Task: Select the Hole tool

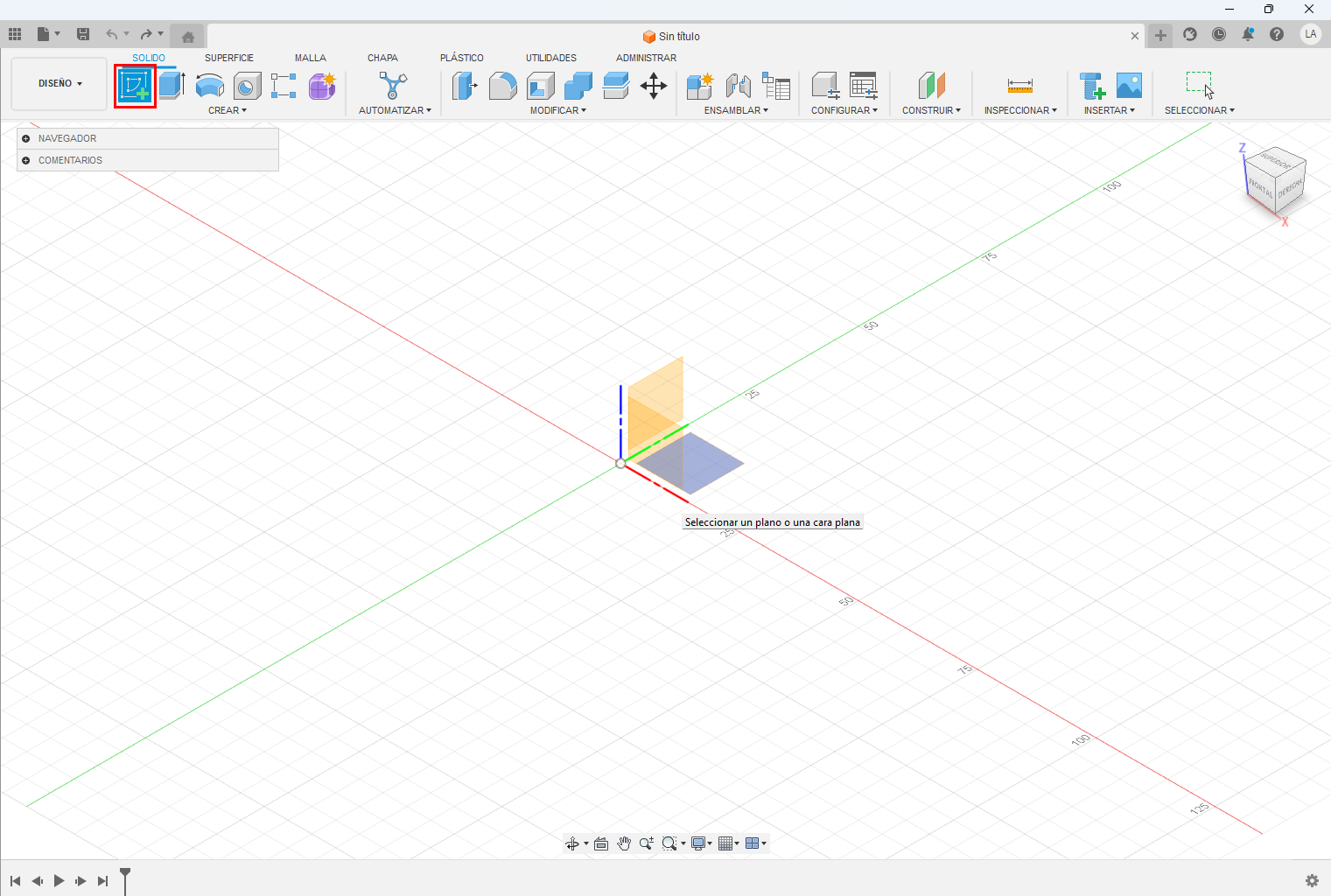Action: (x=248, y=86)
